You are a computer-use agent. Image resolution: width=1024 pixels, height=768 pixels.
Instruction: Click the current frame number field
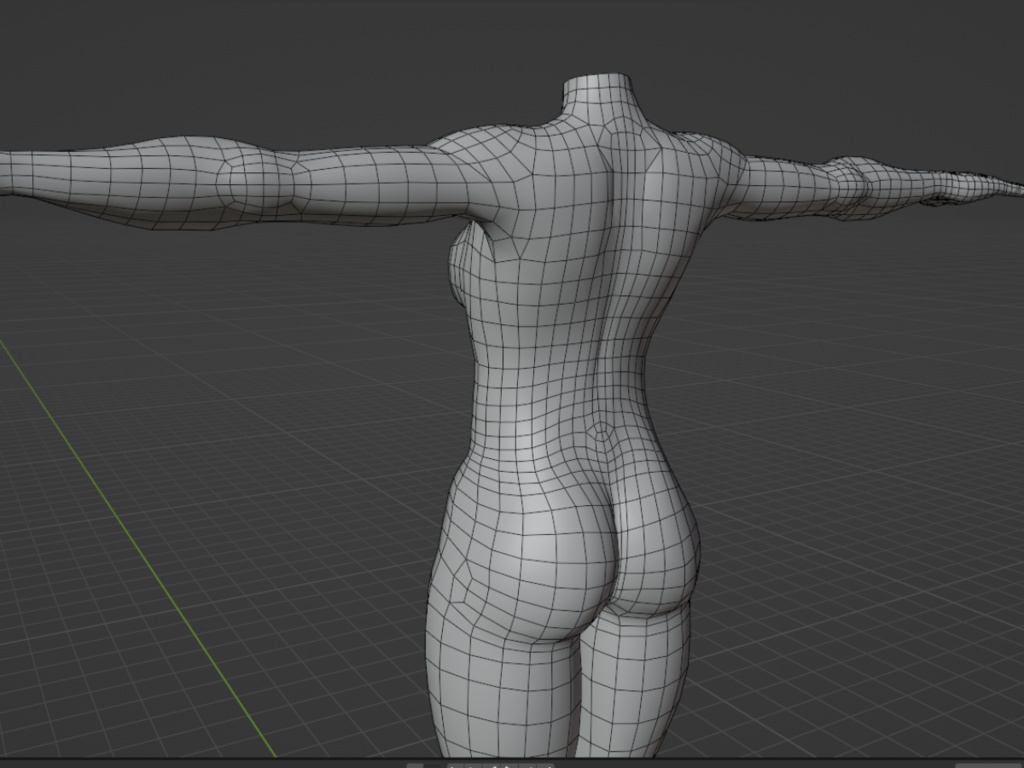coord(413,766)
